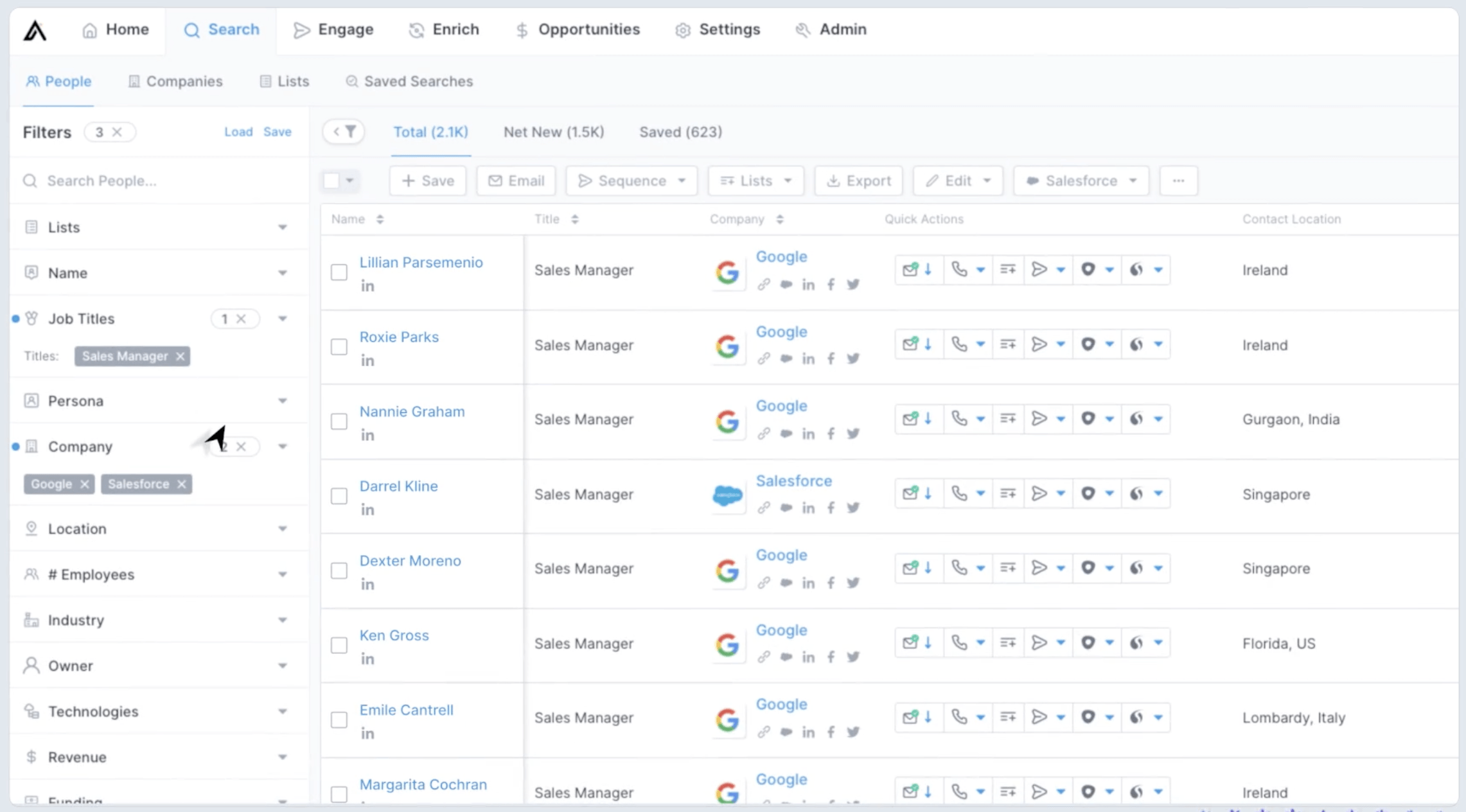Click the sequence paper-plane icon for Nannie Graham
The width and height of the screenshot is (1466, 812).
tap(1039, 419)
